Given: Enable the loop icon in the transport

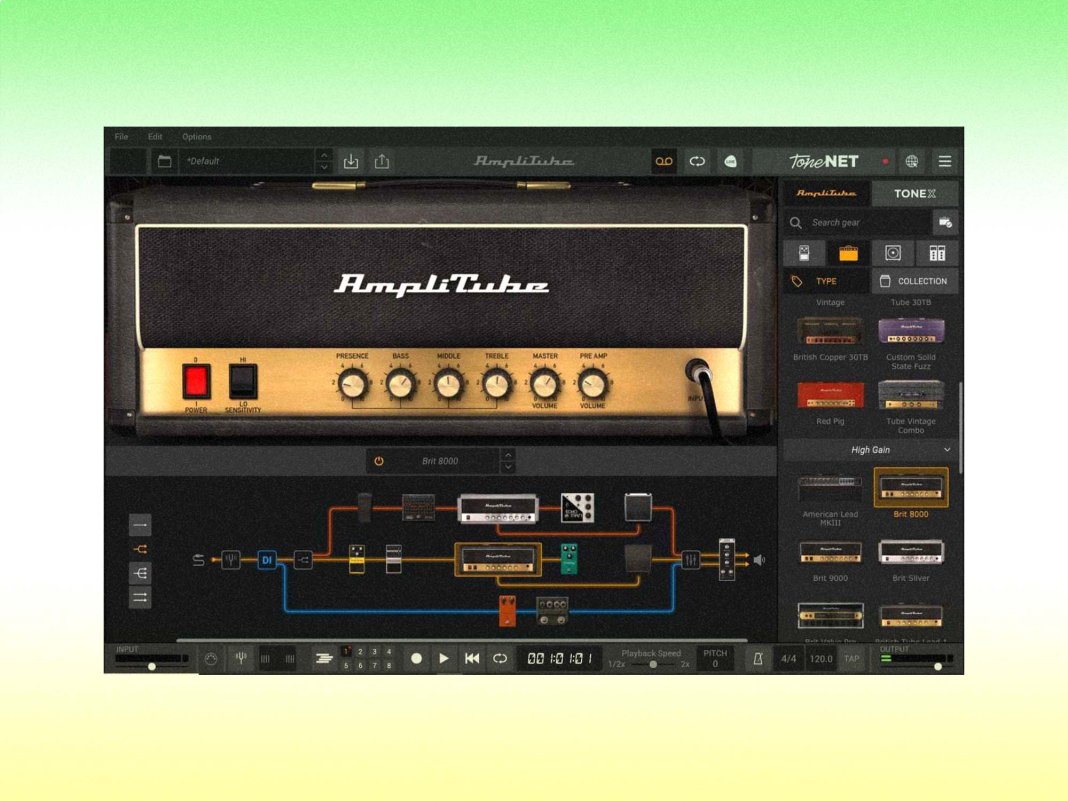Looking at the screenshot, I should tap(500, 658).
